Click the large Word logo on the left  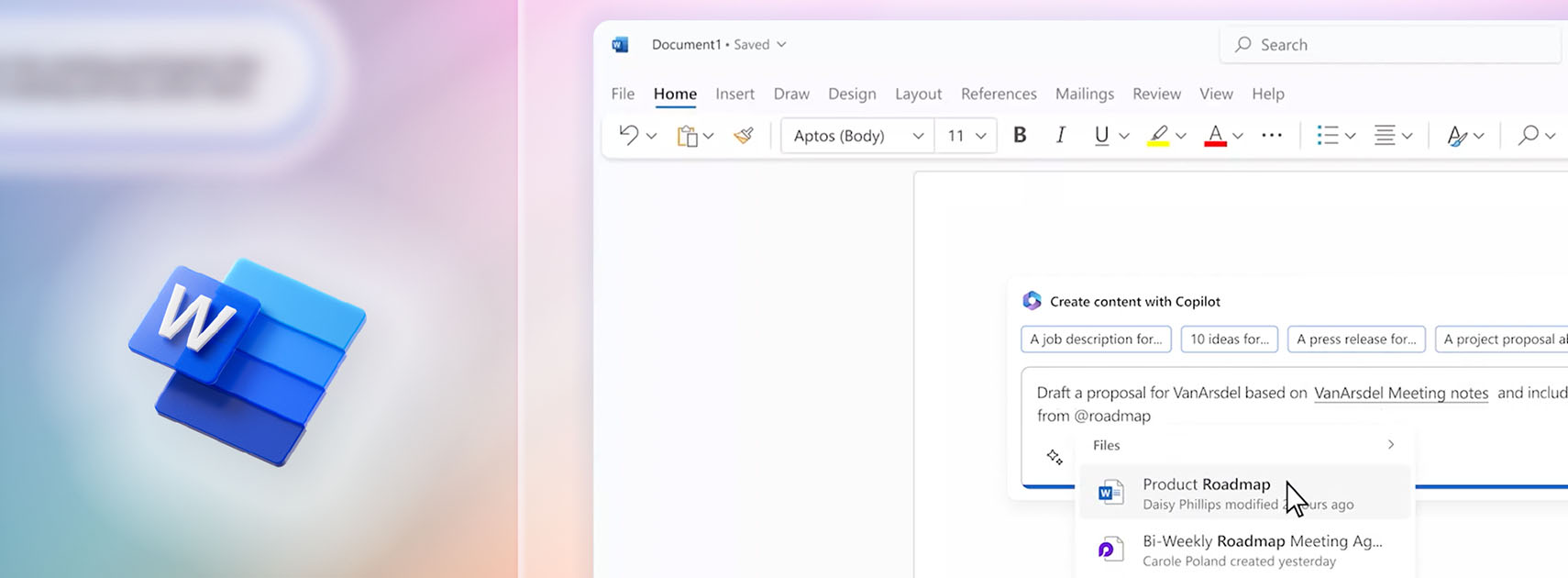click(248, 361)
